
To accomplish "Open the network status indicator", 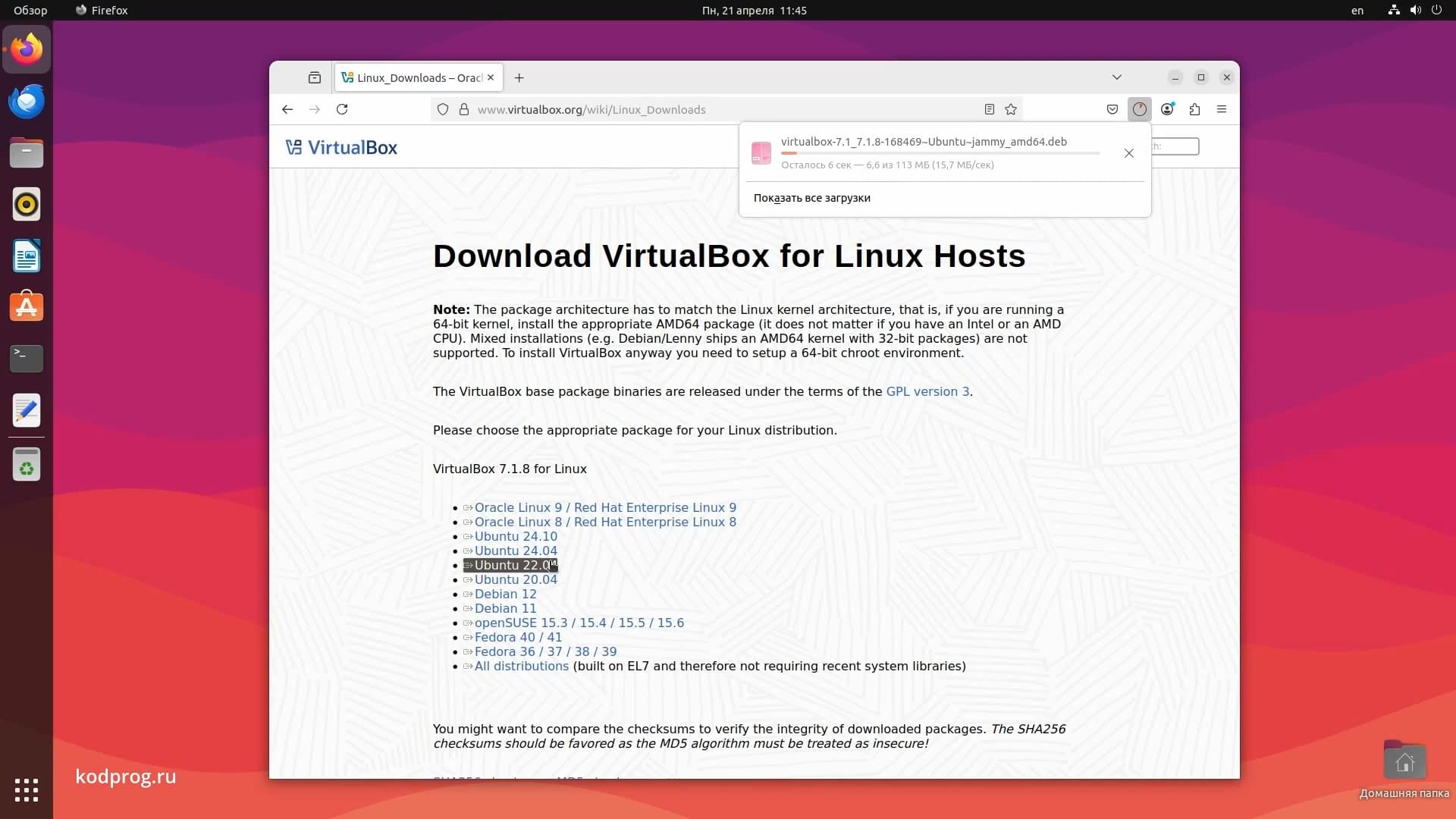I will pos(1394,11).
